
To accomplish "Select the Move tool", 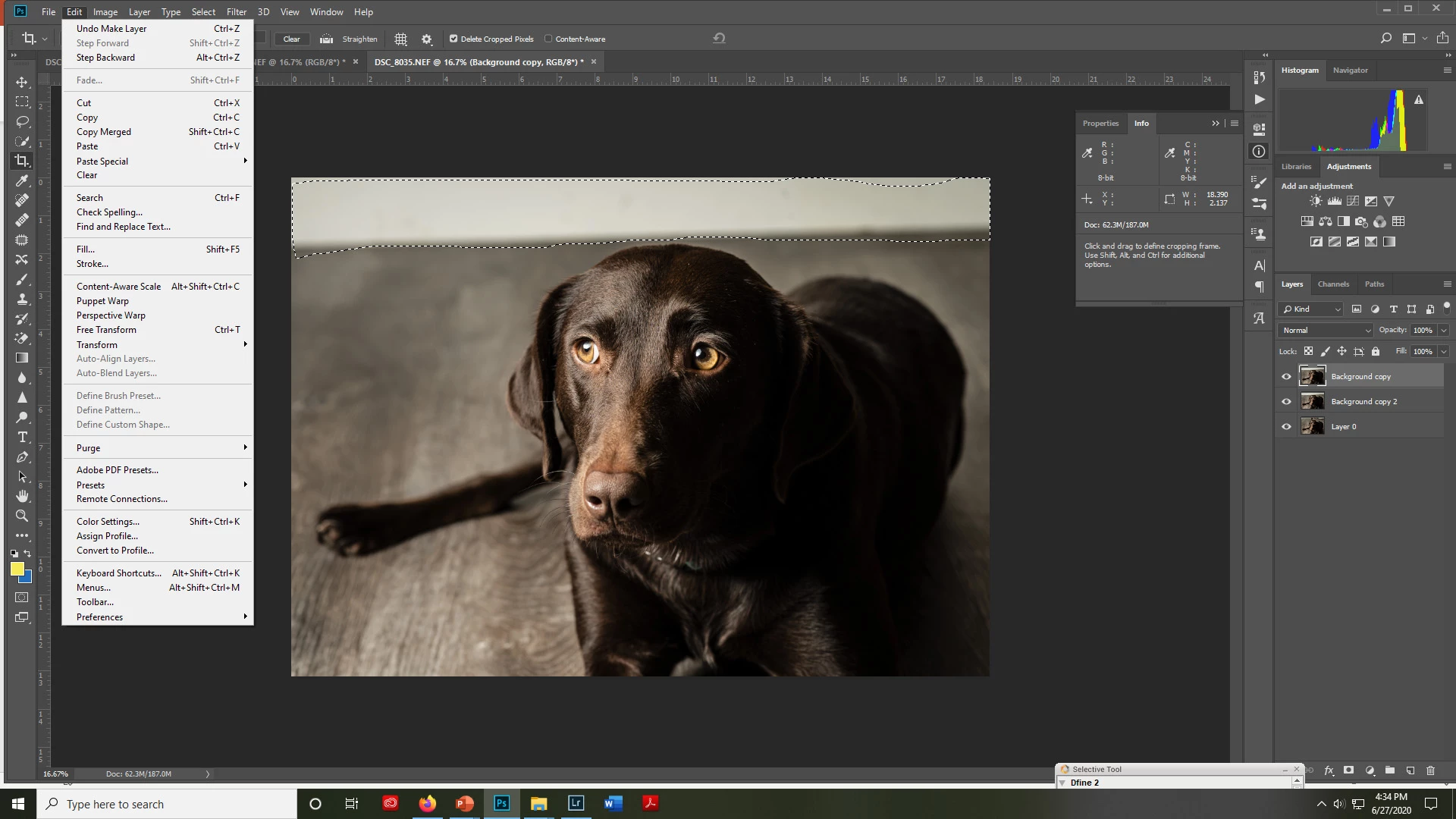I will click(x=22, y=82).
